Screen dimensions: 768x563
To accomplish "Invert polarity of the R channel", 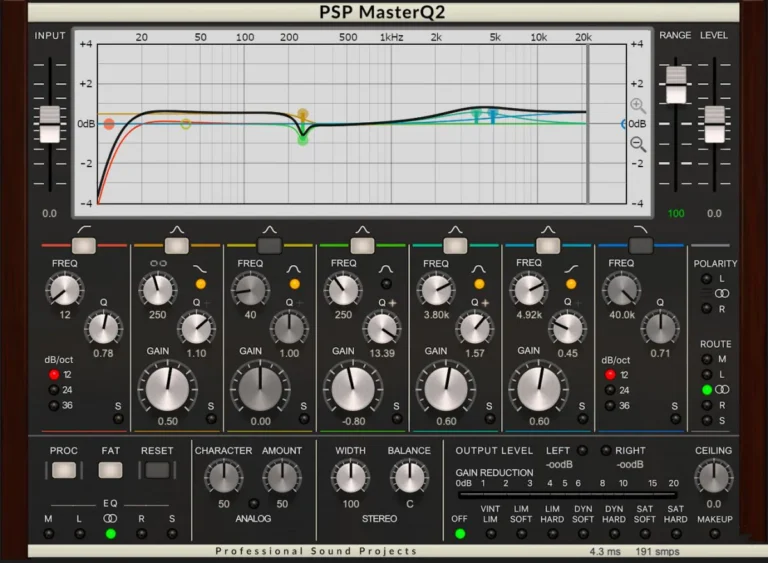I will point(706,309).
